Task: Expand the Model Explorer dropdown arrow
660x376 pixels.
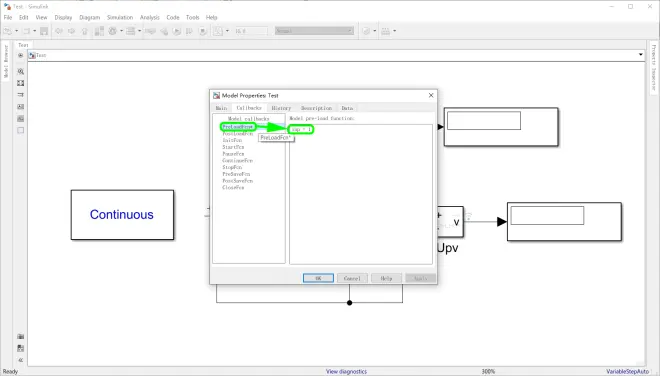Action: 139,31
